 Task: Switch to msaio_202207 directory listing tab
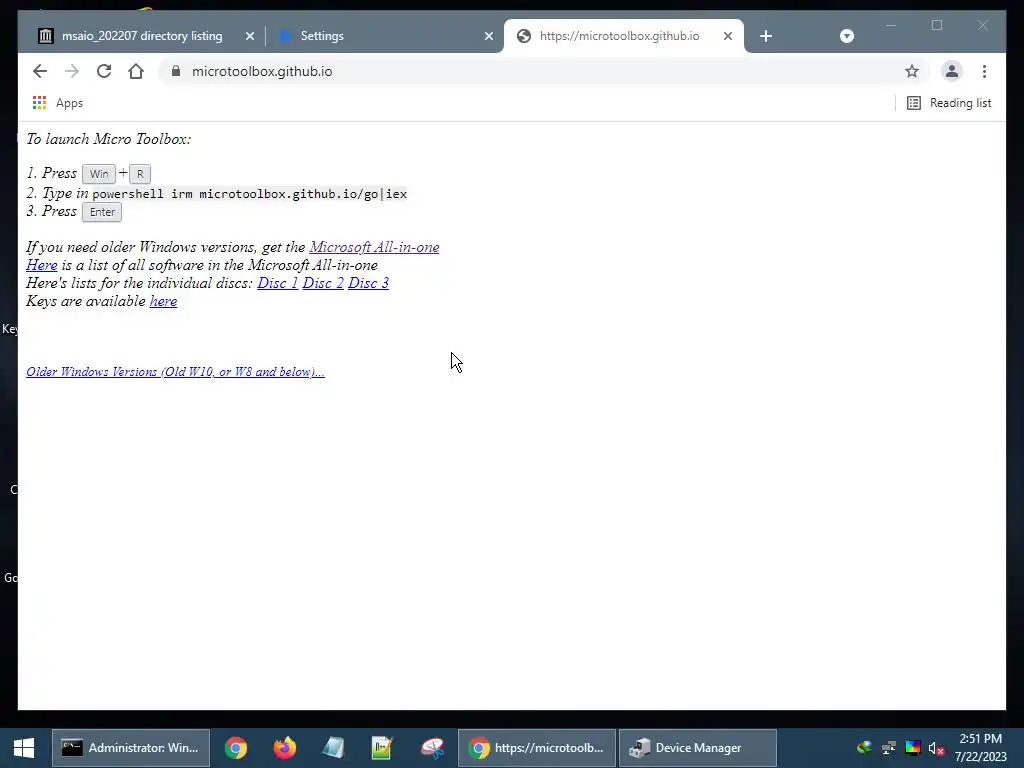click(141, 36)
